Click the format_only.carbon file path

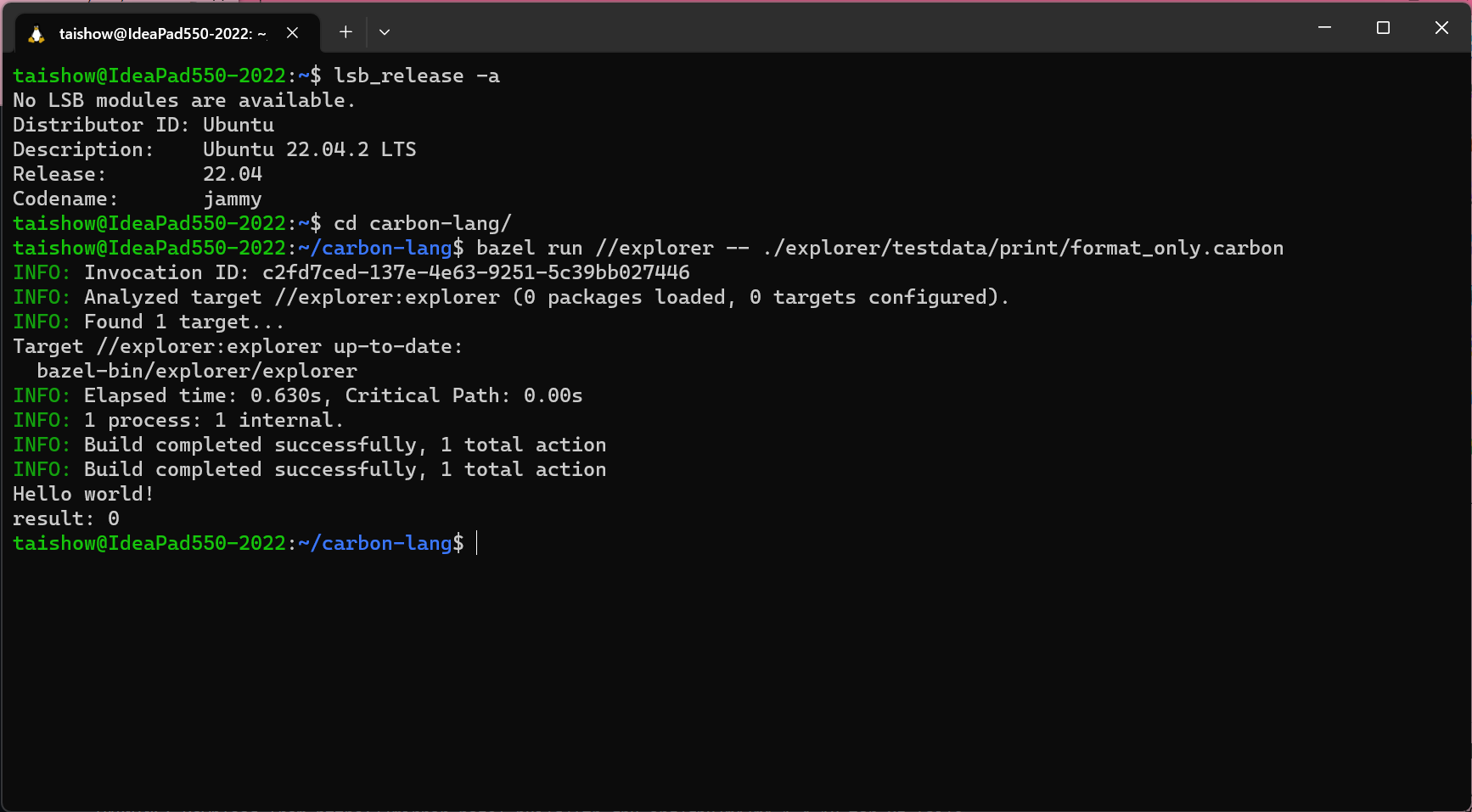[1023, 248]
